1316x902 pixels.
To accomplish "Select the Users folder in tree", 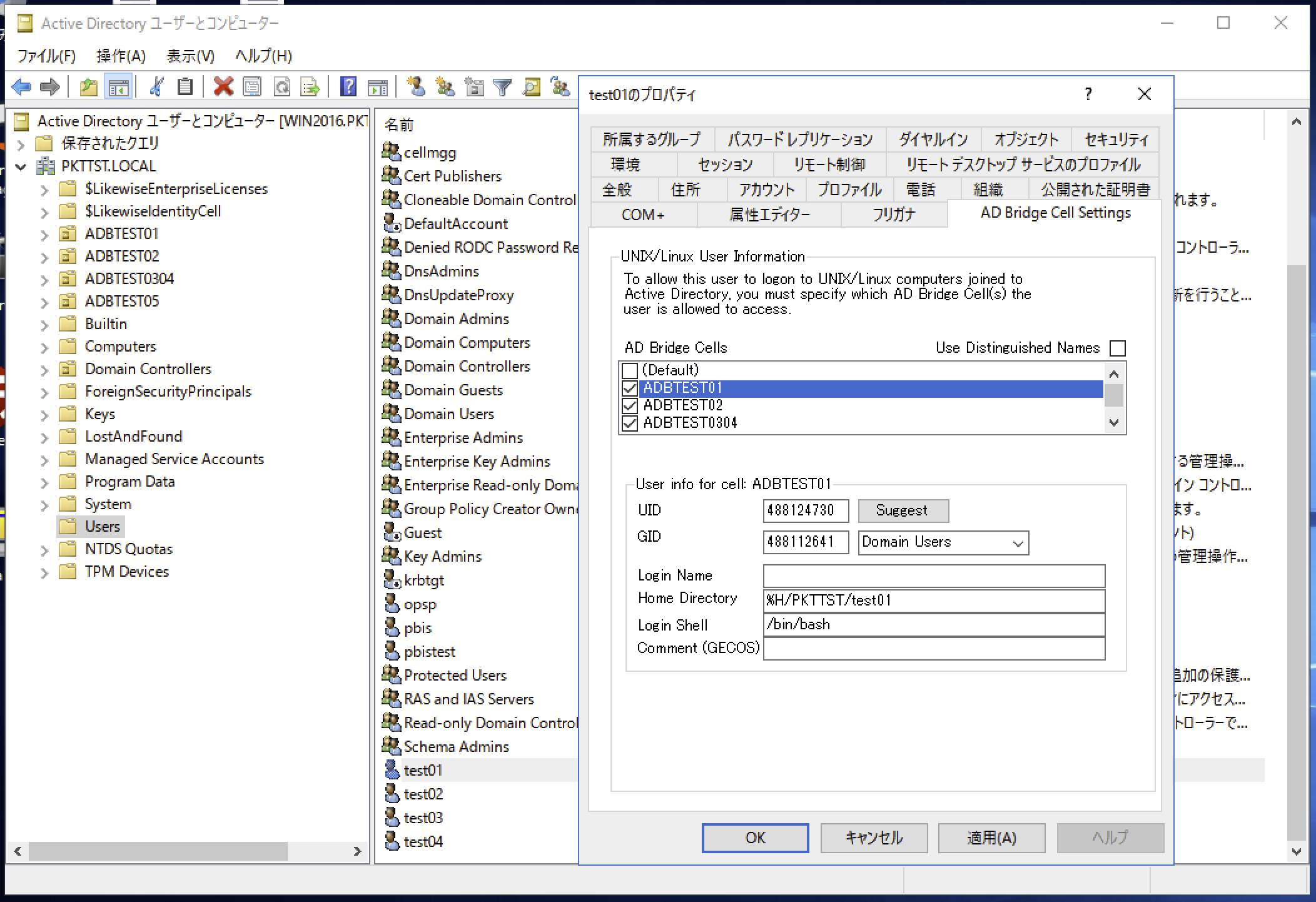I will coord(102,527).
